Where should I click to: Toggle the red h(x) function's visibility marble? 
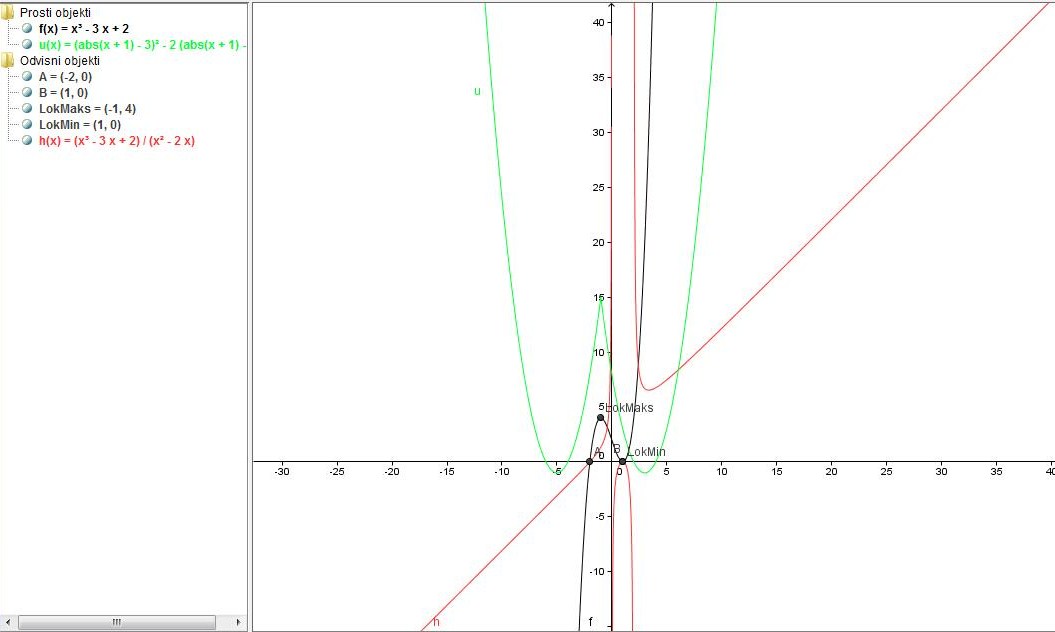click(x=26, y=140)
